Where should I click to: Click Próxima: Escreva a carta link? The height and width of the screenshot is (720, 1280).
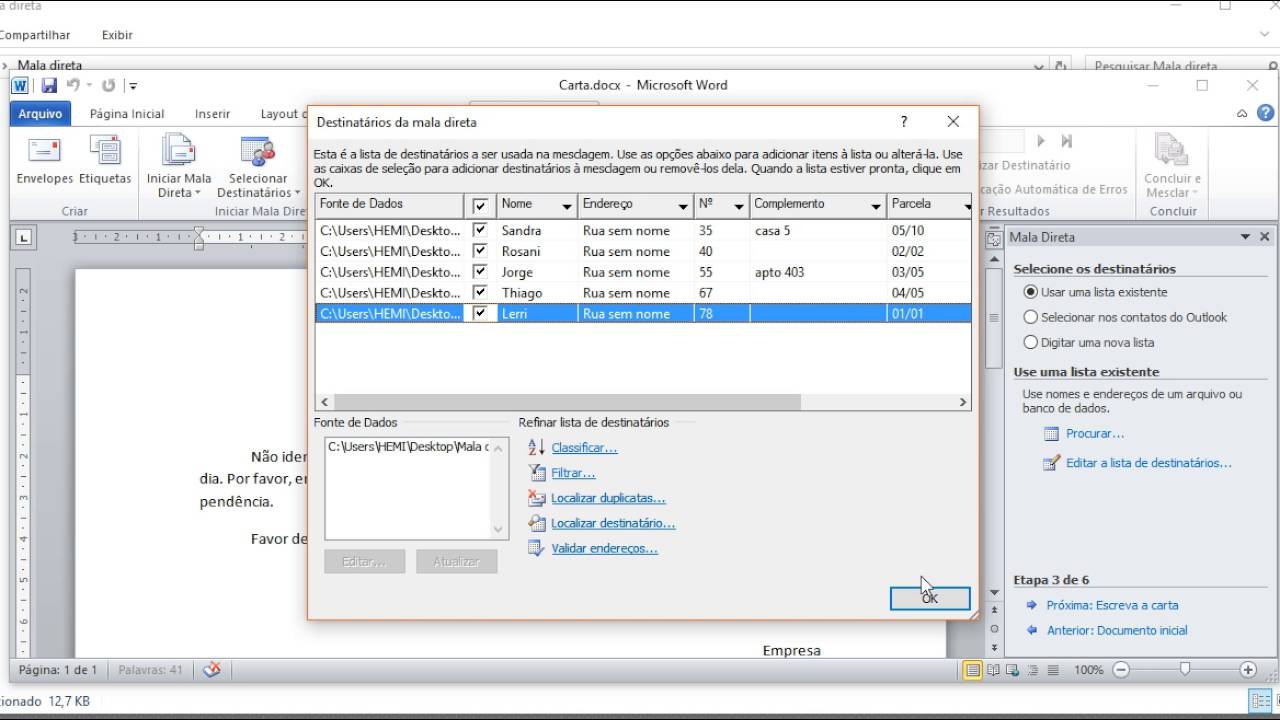(1112, 605)
